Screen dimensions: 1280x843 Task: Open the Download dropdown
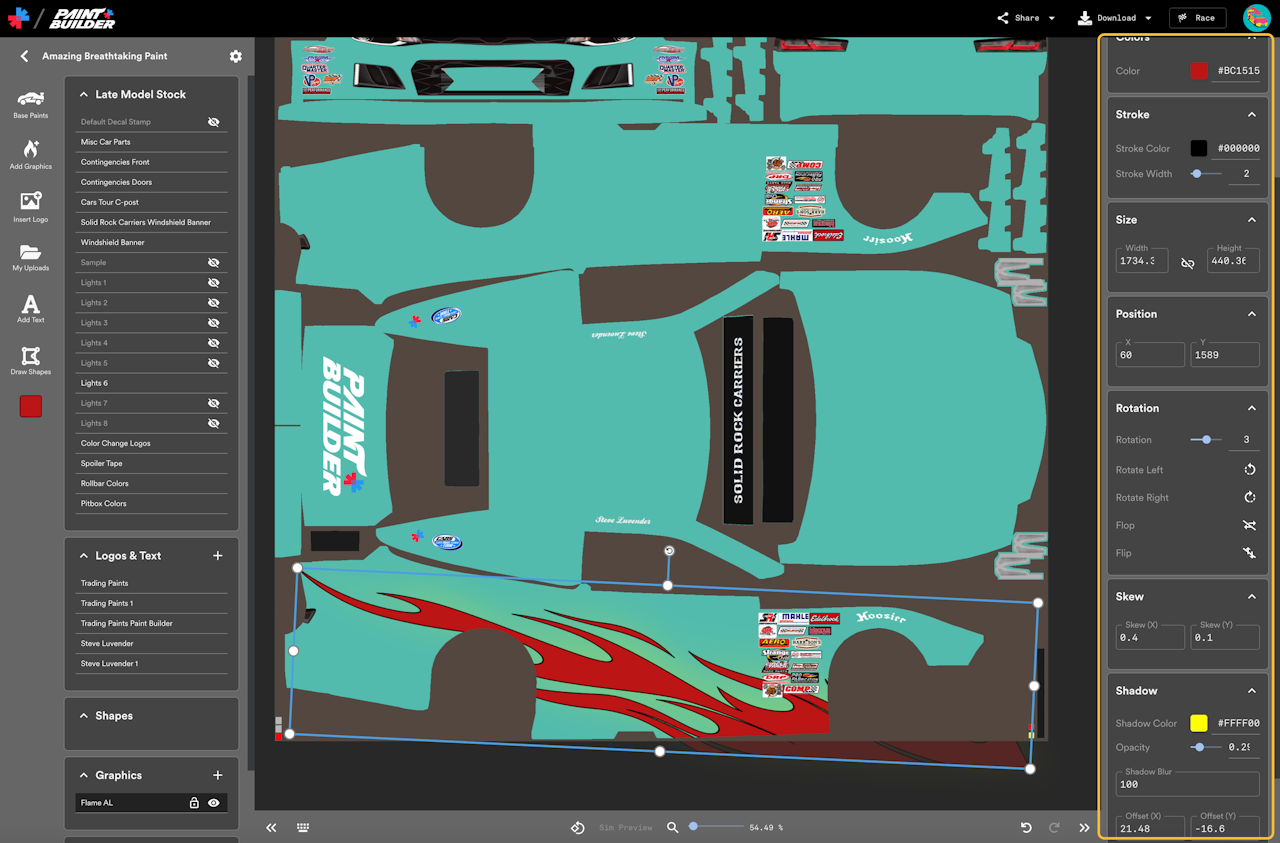click(1114, 18)
